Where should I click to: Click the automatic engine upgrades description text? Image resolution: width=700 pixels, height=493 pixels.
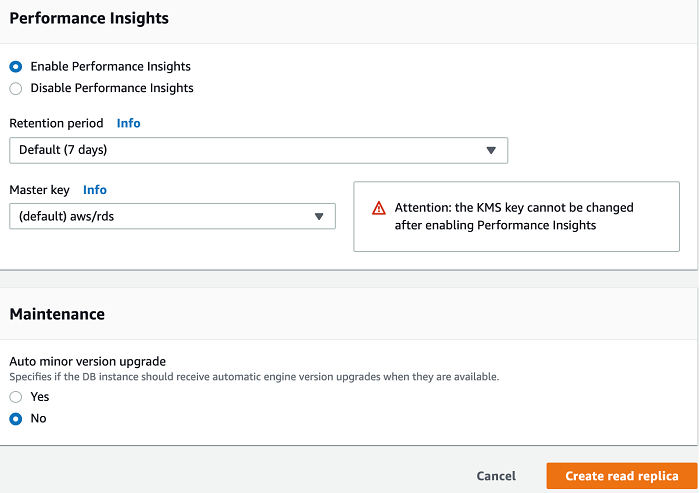coord(254,377)
